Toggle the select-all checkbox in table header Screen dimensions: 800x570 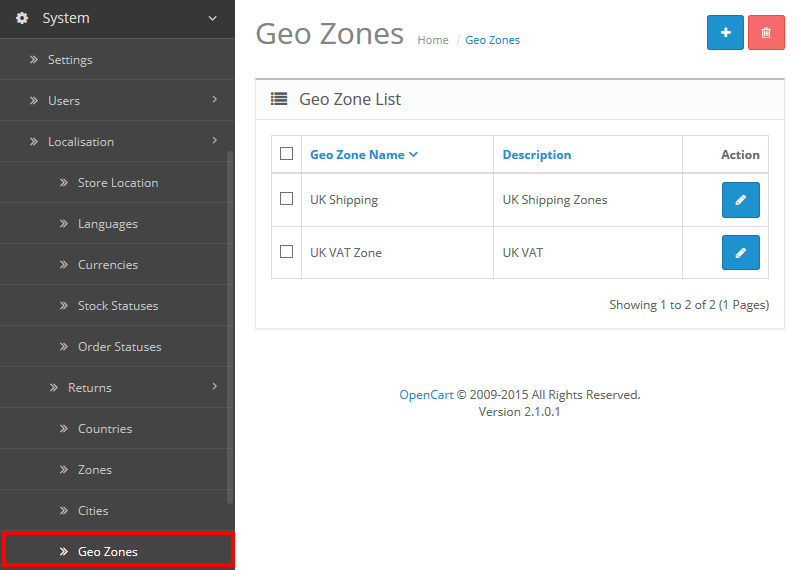tap(287, 154)
